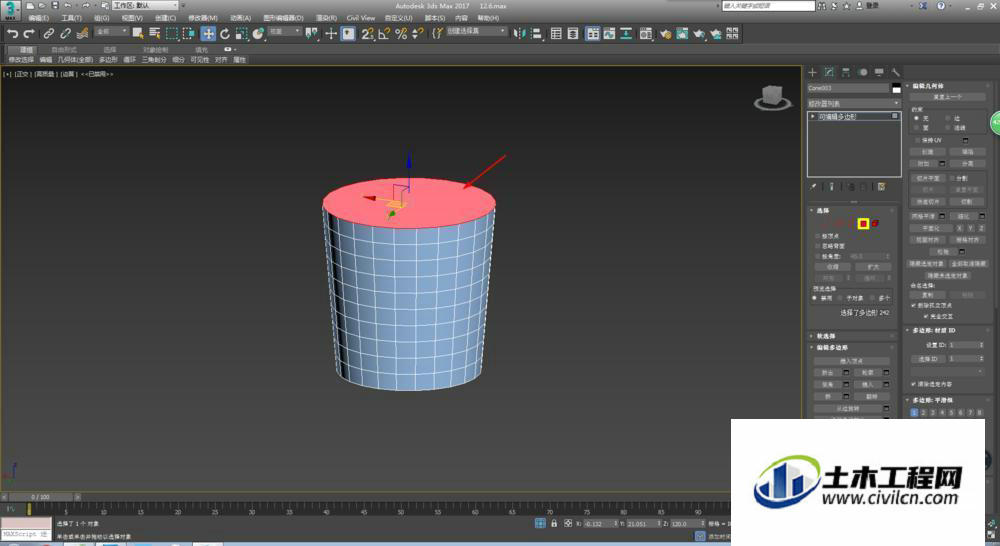Switch to the Hierarchy command panel icon
1000x546 pixels.
tap(846, 72)
